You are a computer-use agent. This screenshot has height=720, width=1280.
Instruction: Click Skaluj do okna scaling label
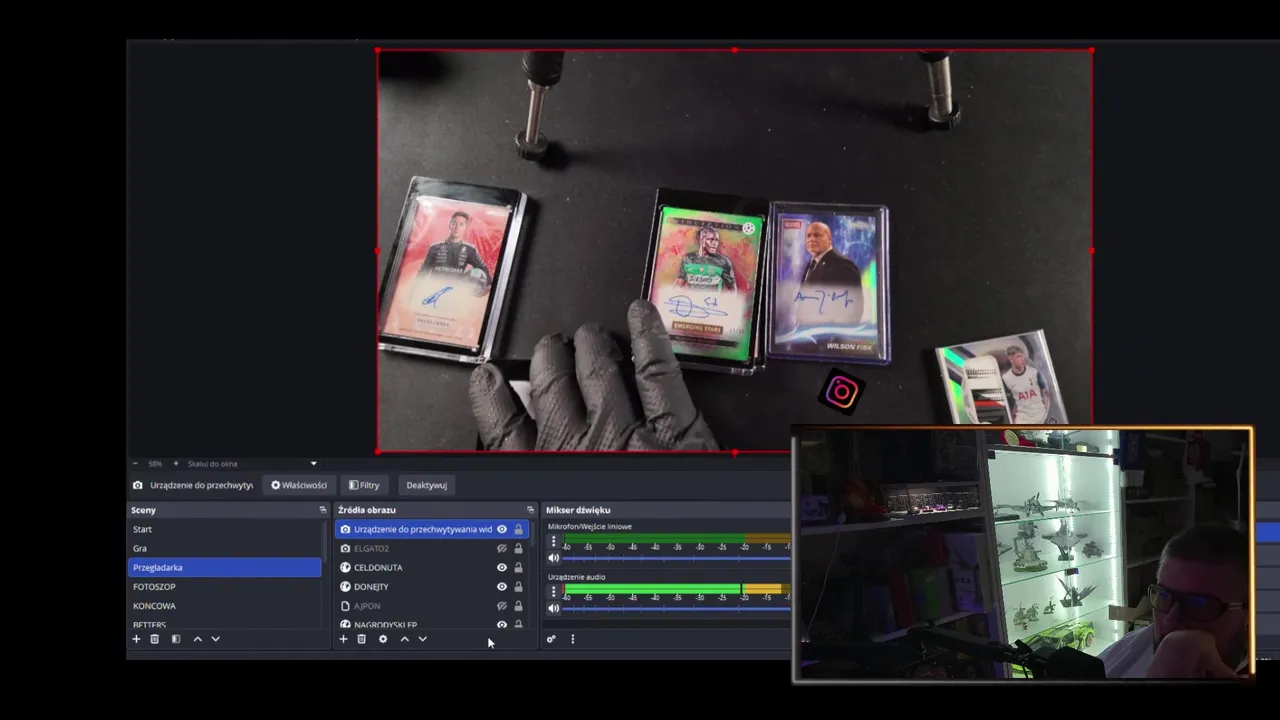coord(213,464)
